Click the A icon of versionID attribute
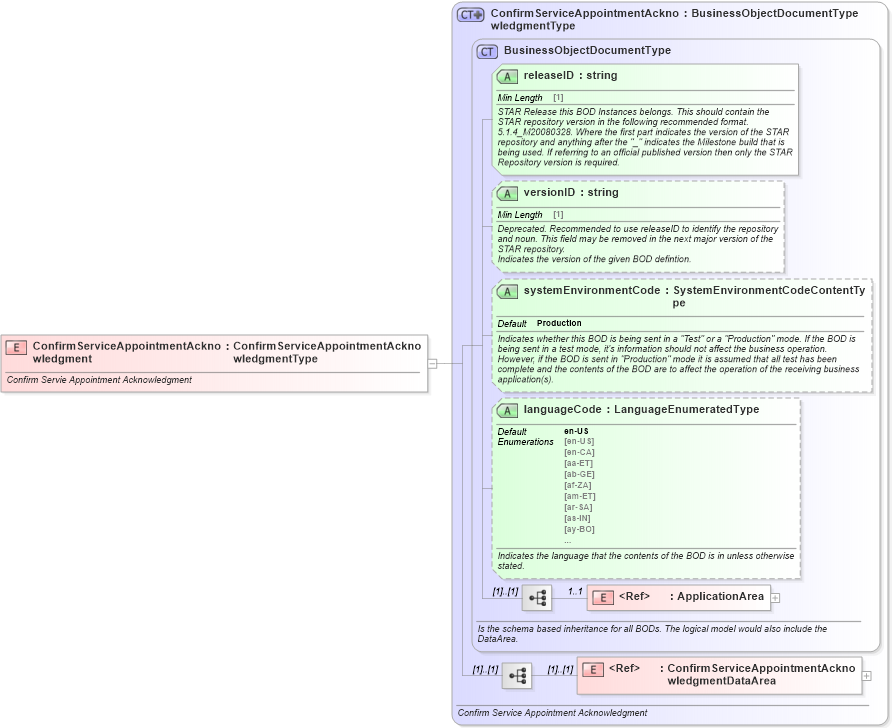 coord(507,194)
